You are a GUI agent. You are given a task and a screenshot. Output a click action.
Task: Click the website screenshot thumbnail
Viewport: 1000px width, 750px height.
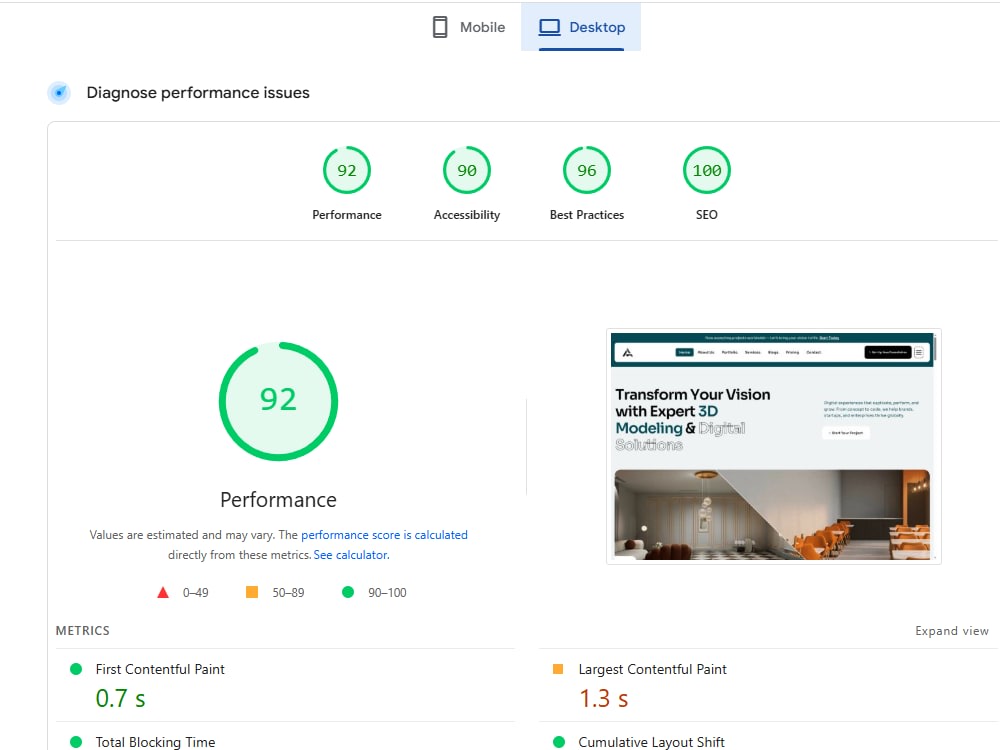(x=774, y=446)
